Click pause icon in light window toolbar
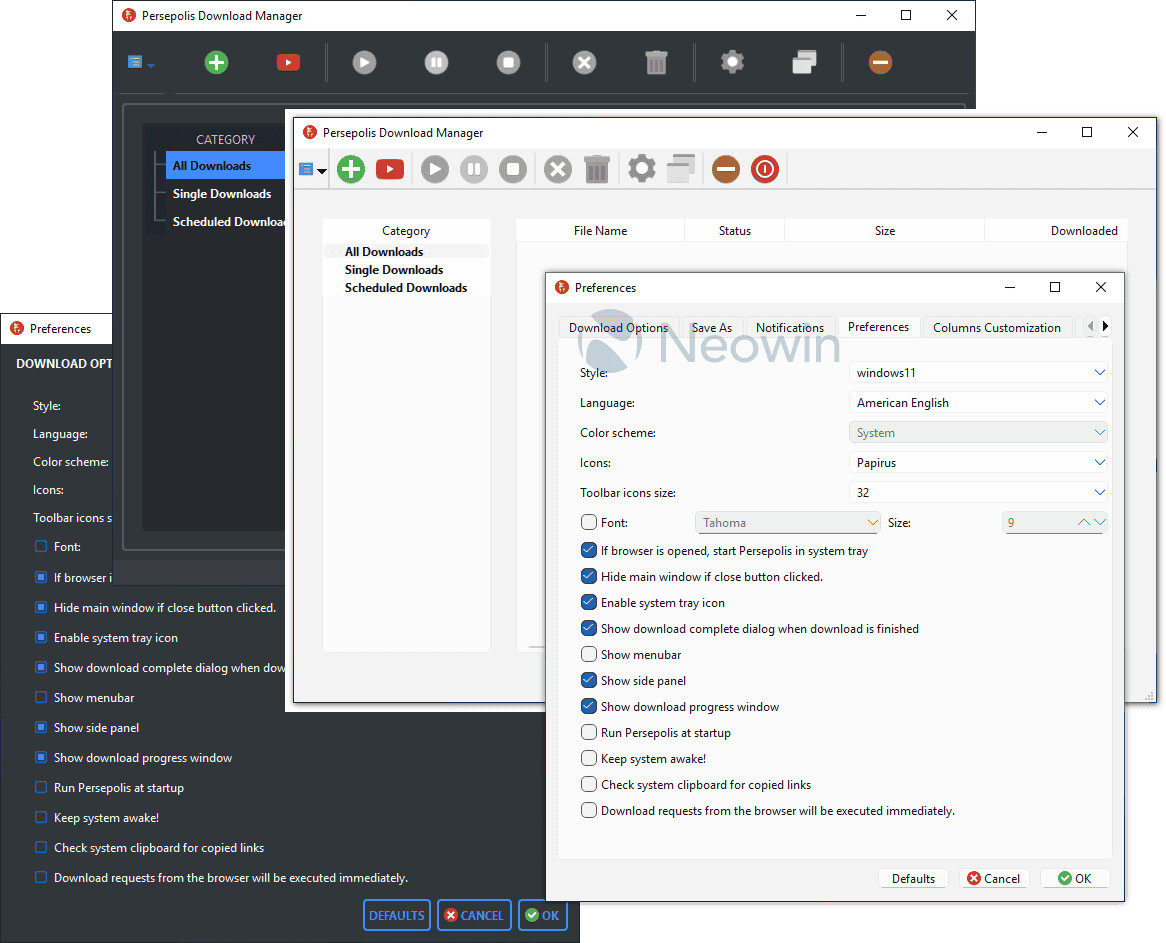The height and width of the screenshot is (943, 1166). (x=474, y=170)
